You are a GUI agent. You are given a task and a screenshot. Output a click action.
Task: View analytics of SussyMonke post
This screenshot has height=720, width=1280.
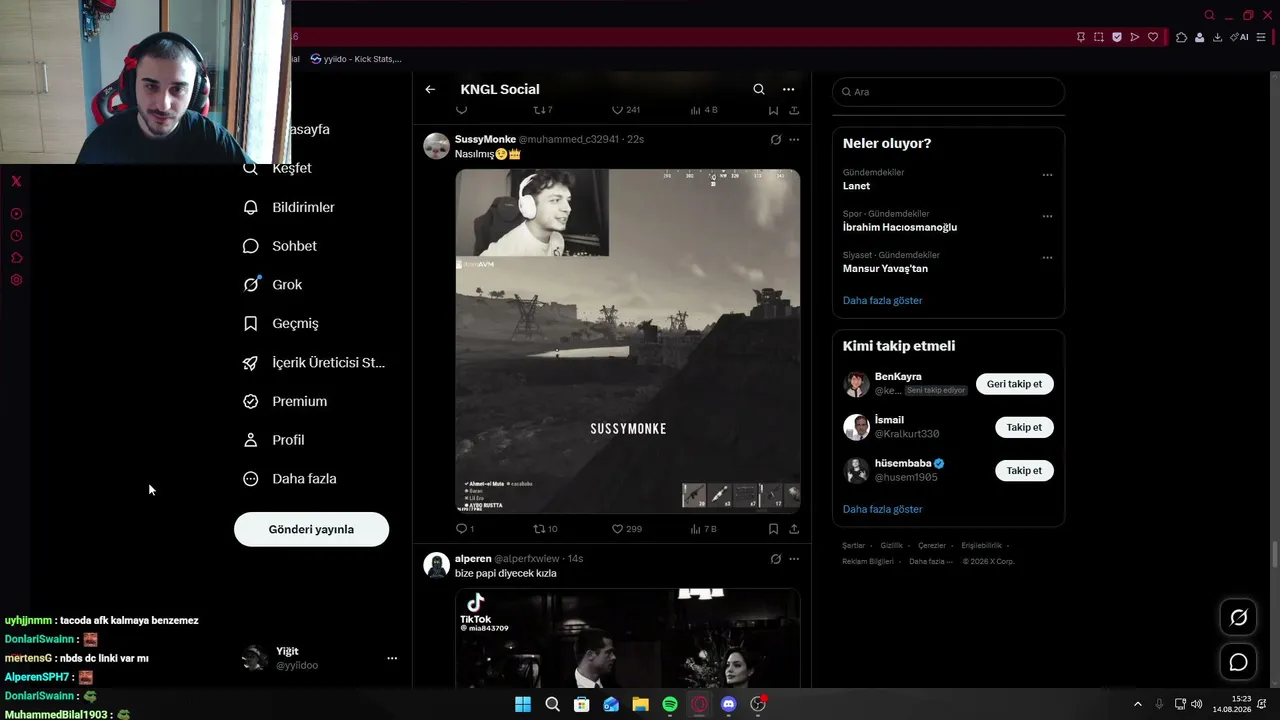(704, 529)
